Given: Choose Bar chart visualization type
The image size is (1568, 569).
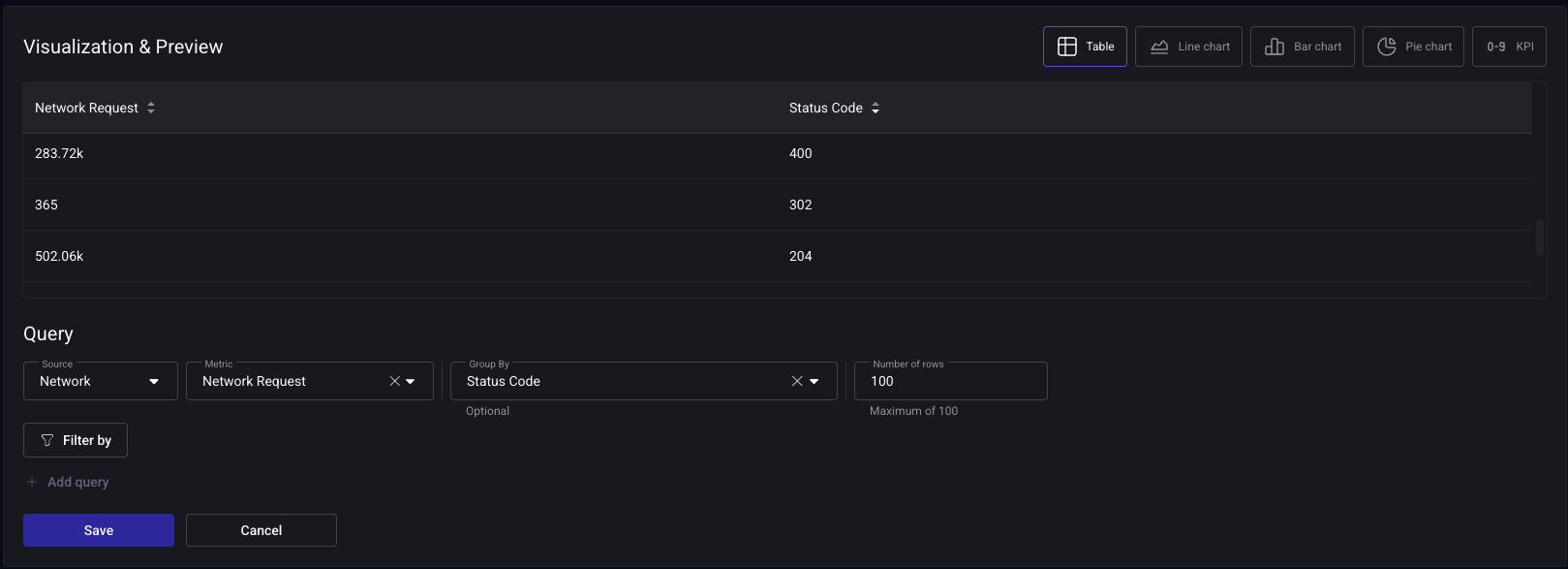Looking at the screenshot, I should click(x=1302, y=47).
